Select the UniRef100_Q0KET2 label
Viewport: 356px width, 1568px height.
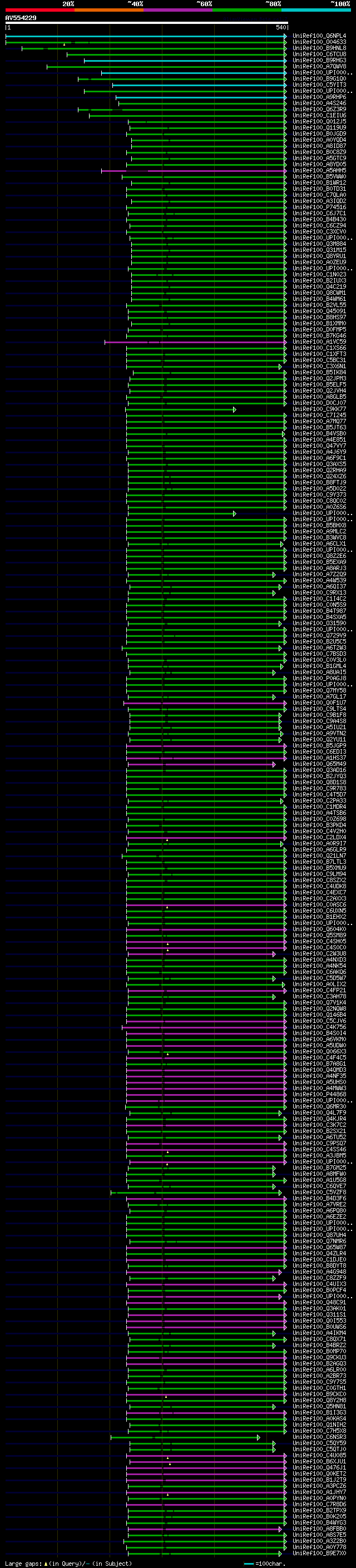319,1473
